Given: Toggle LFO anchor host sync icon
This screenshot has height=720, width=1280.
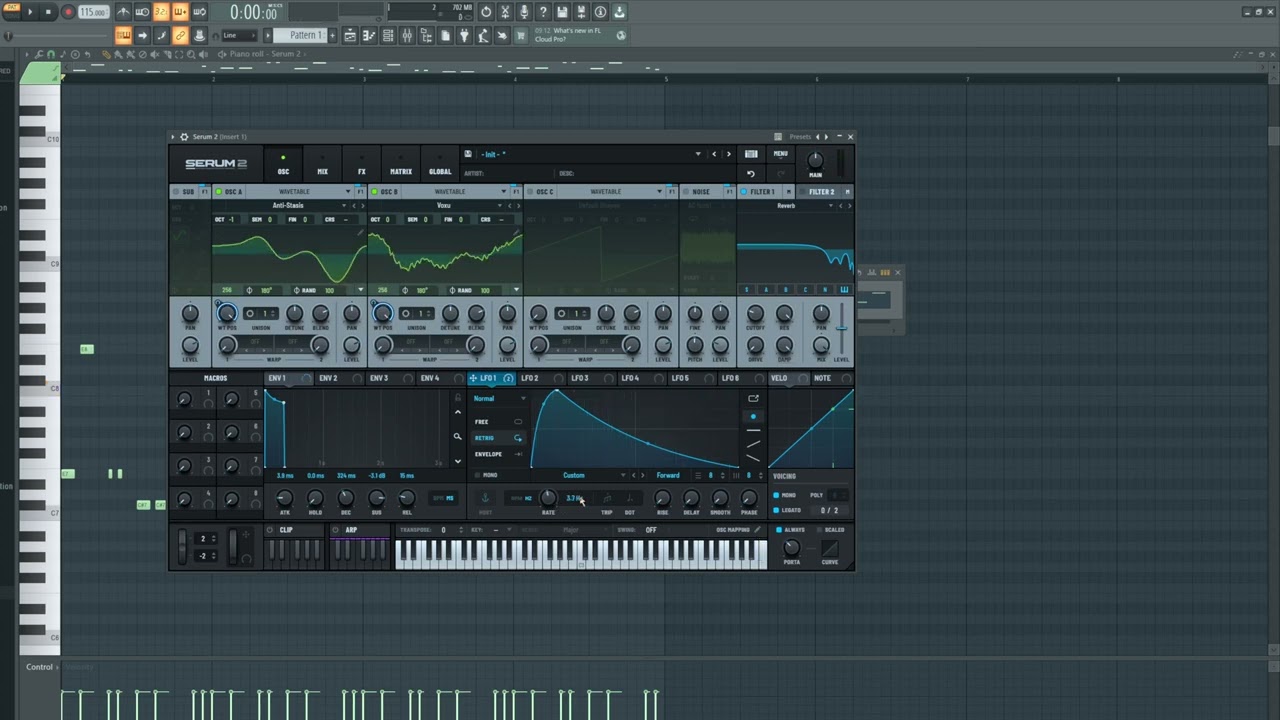Looking at the screenshot, I should click(x=485, y=498).
